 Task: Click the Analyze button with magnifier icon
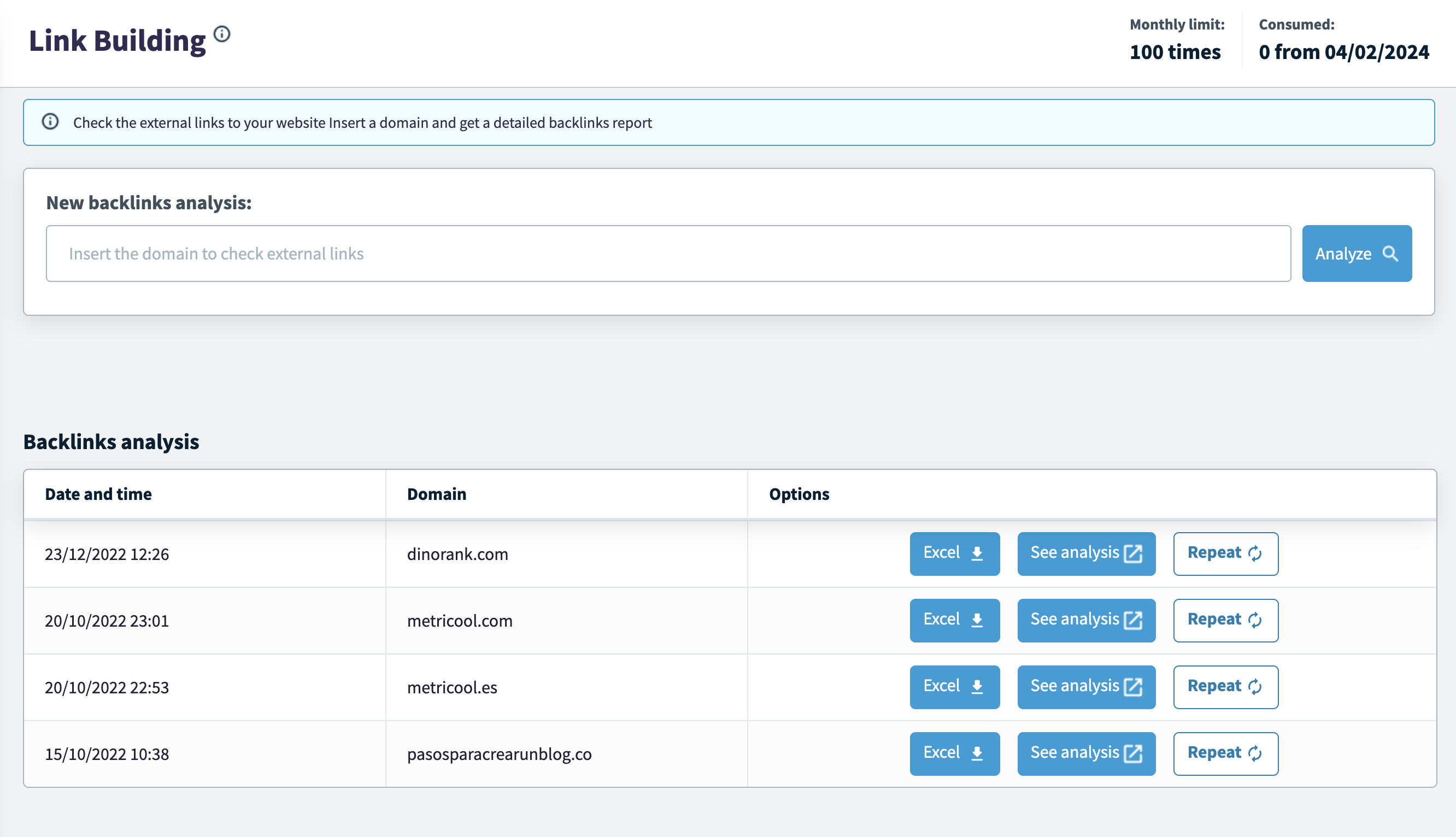point(1356,254)
